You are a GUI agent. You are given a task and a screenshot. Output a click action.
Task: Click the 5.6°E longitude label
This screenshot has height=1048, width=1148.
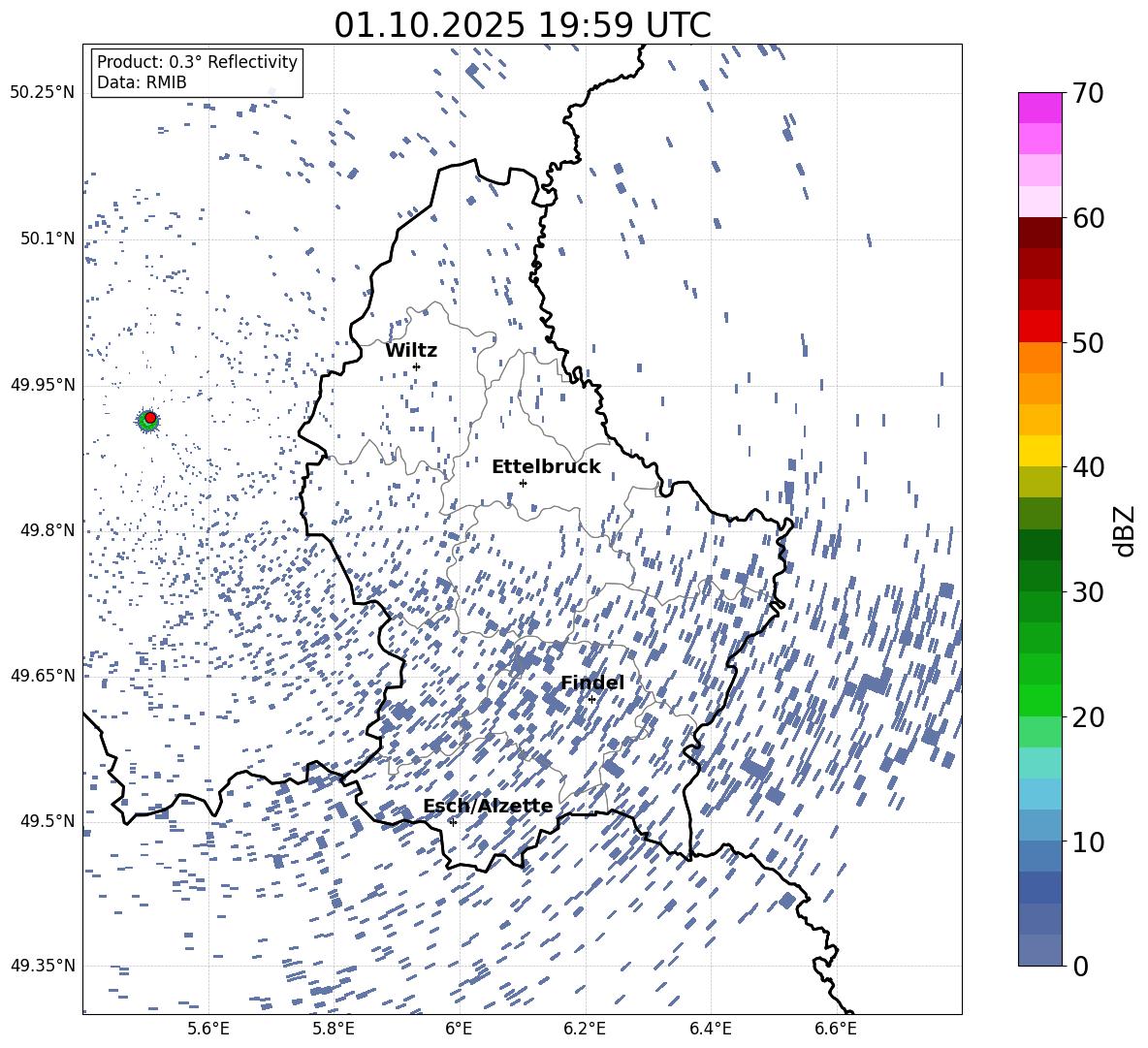pos(207,1029)
